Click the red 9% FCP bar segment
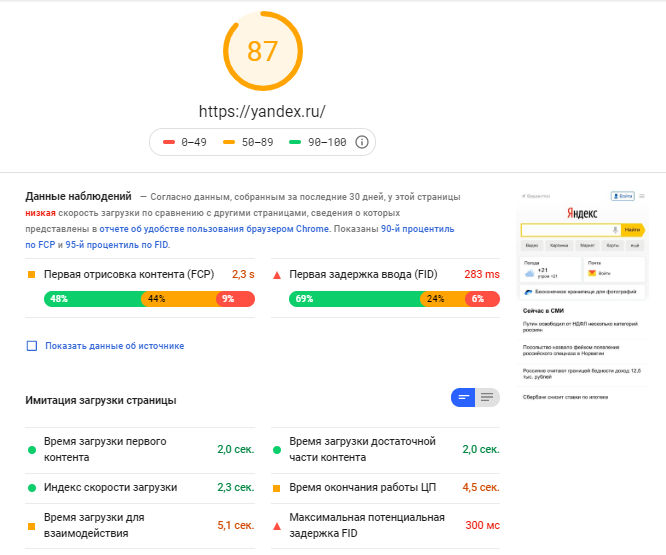666x555 pixels. pos(236,299)
